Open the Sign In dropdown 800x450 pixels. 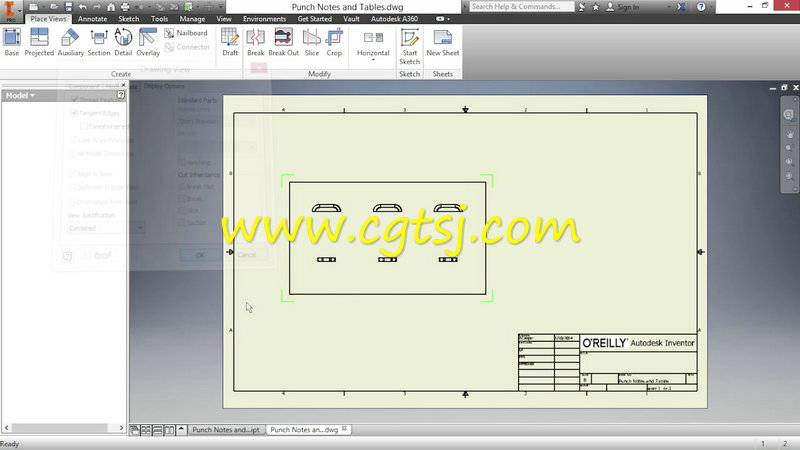(x=669, y=7)
